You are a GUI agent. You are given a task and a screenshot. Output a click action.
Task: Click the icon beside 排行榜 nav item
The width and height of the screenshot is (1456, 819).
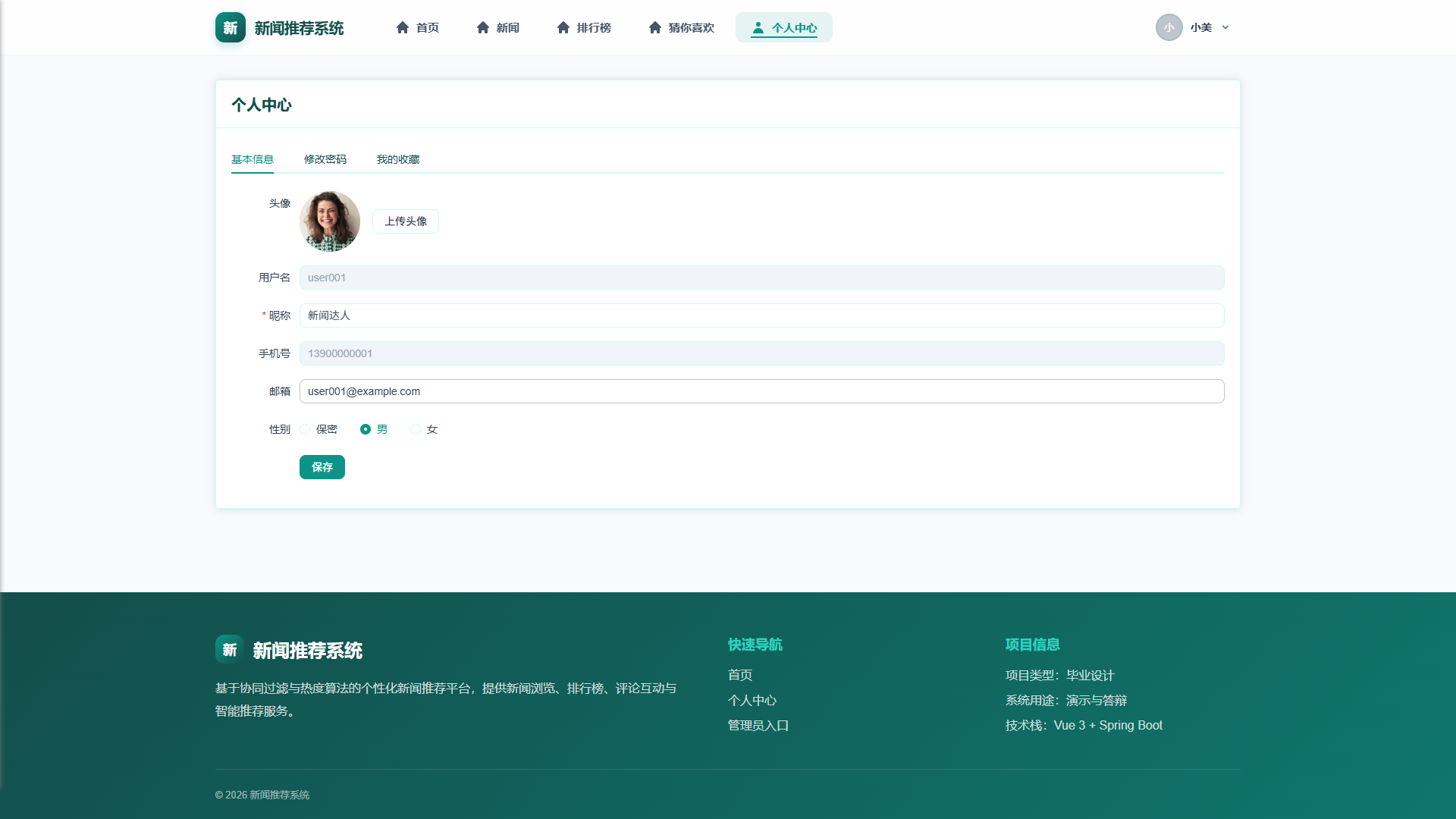click(563, 27)
